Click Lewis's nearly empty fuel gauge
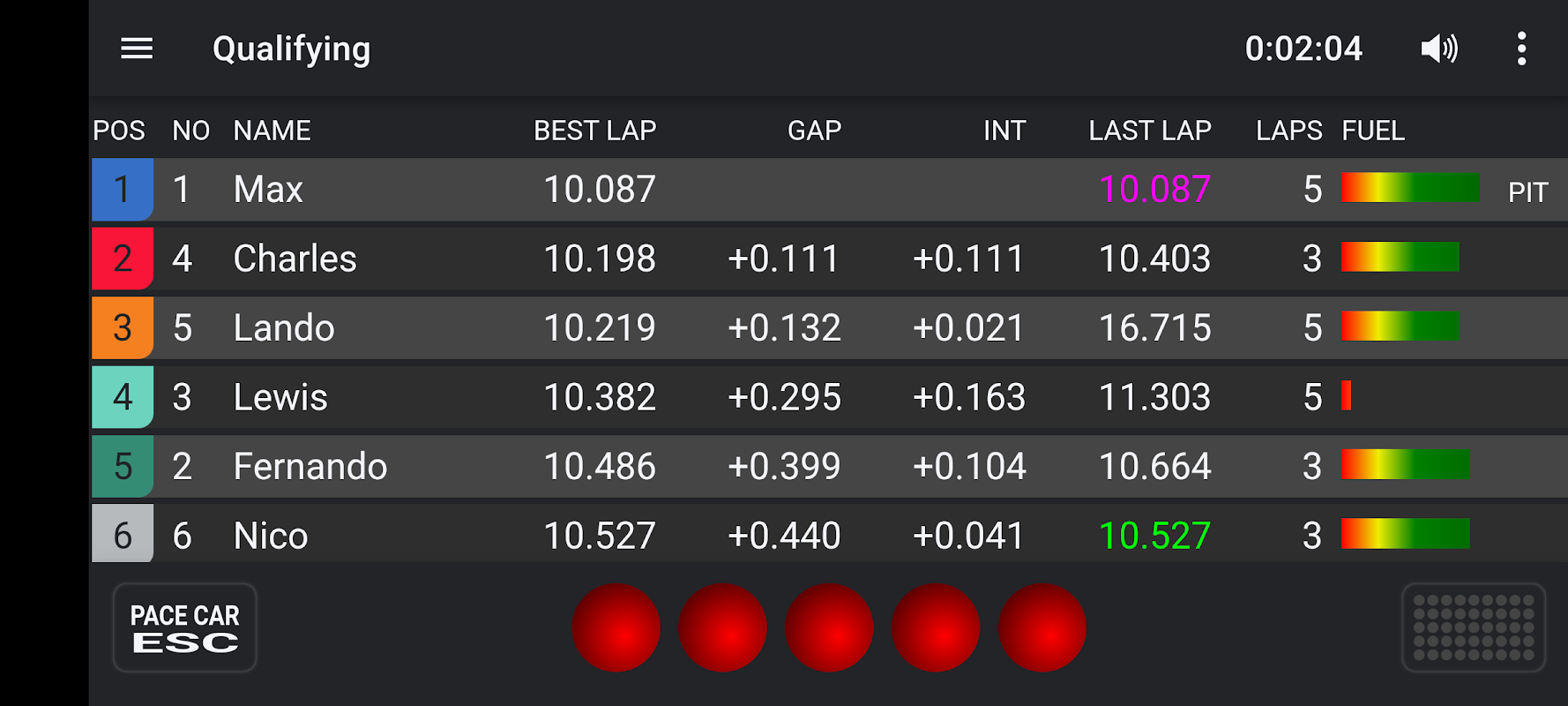 tap(1347, 395)
